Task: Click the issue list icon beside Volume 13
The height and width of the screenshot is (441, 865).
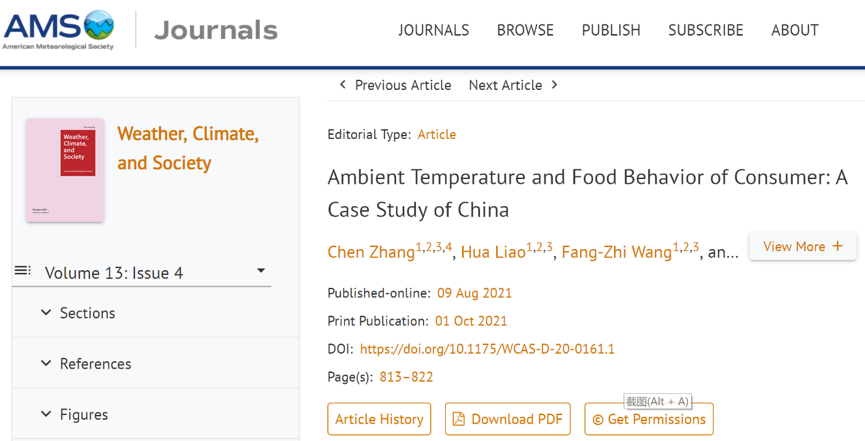Action: [23, 271]
